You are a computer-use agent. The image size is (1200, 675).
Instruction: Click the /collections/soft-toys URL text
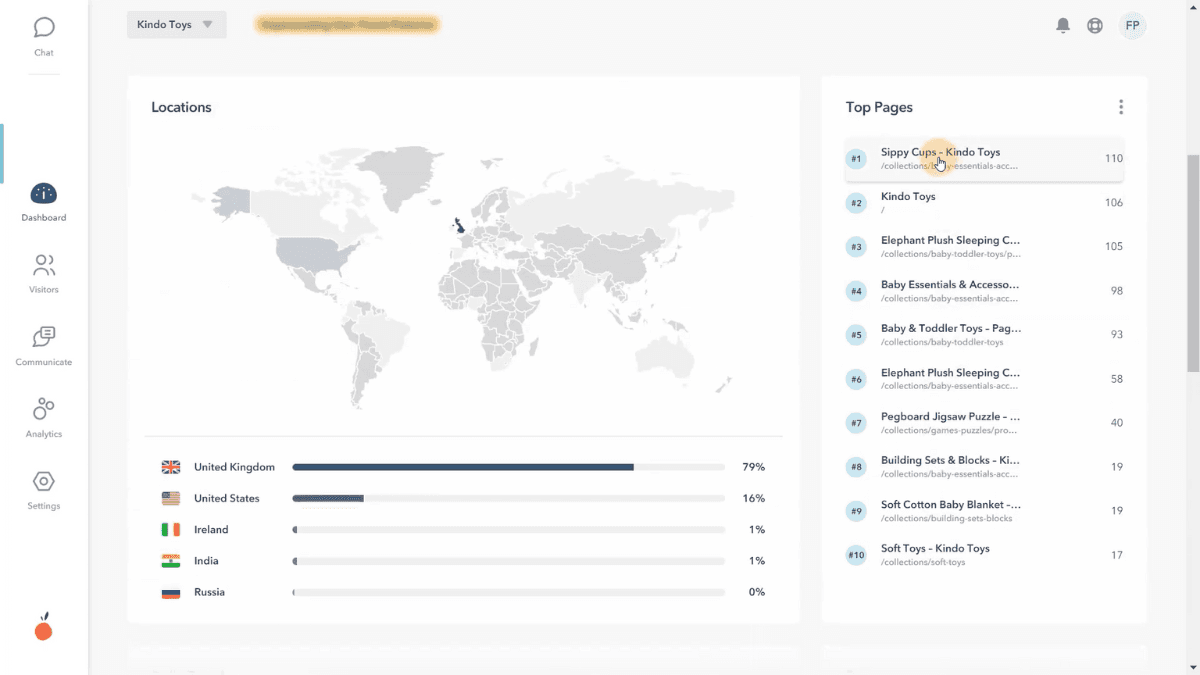pos(923,563)
